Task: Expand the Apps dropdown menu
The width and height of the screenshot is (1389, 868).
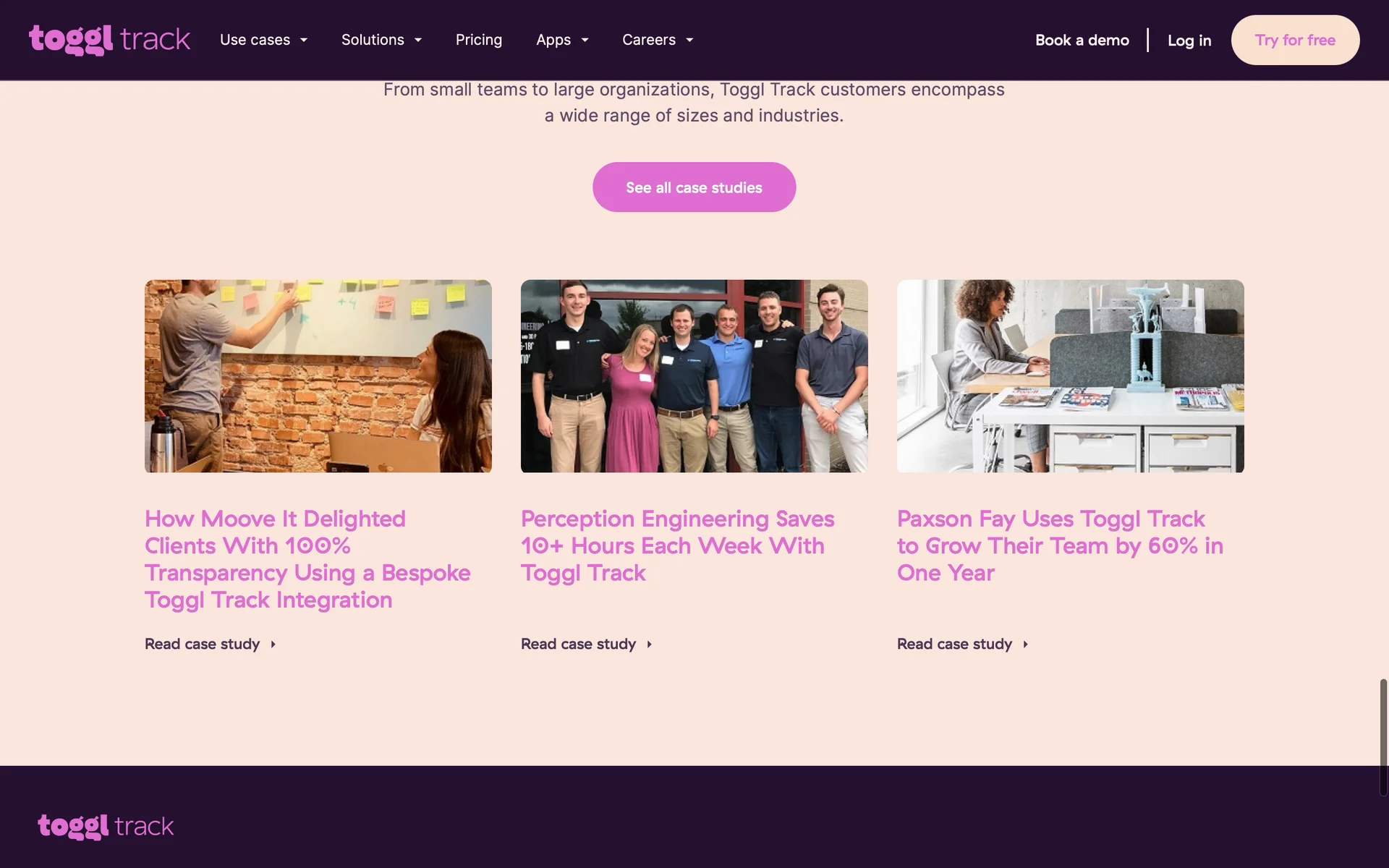Action: (562, 40)
